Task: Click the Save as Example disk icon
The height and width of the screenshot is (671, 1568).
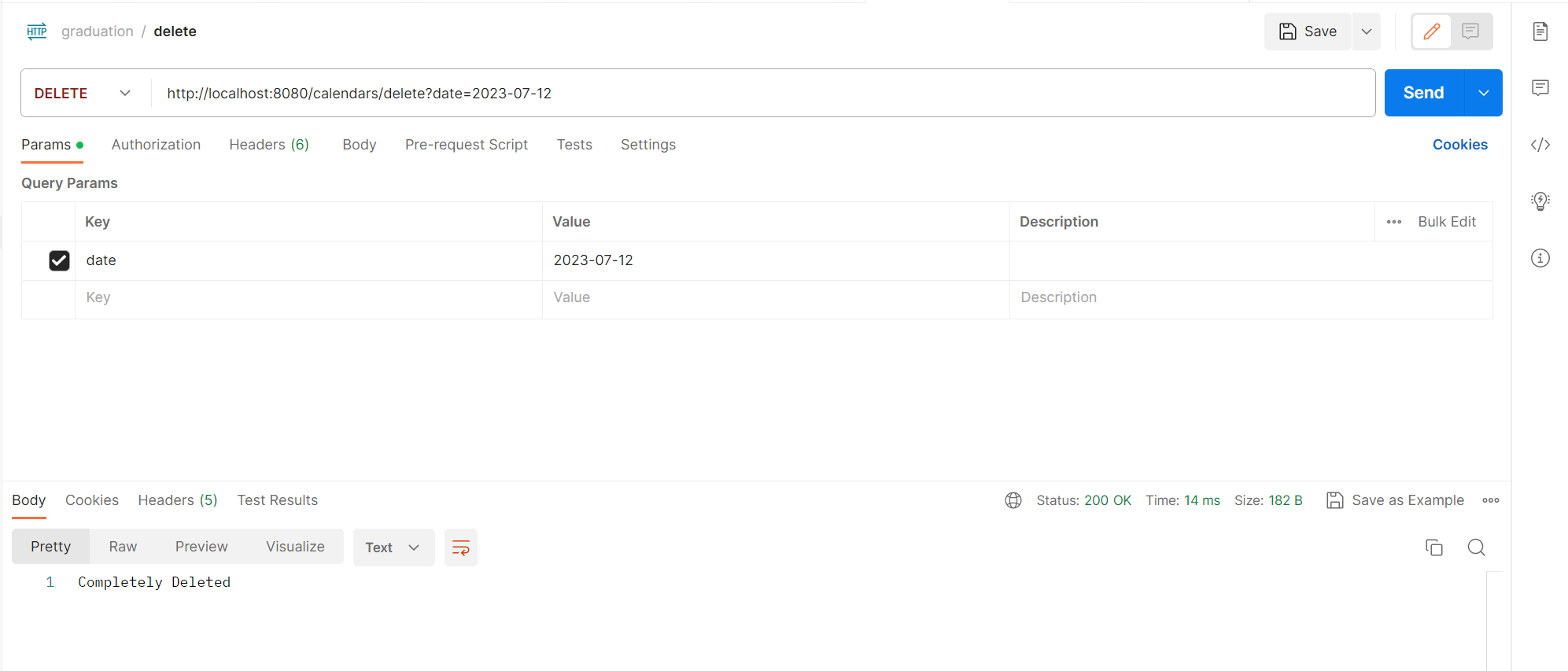Action: click(x=1334, y=500)
